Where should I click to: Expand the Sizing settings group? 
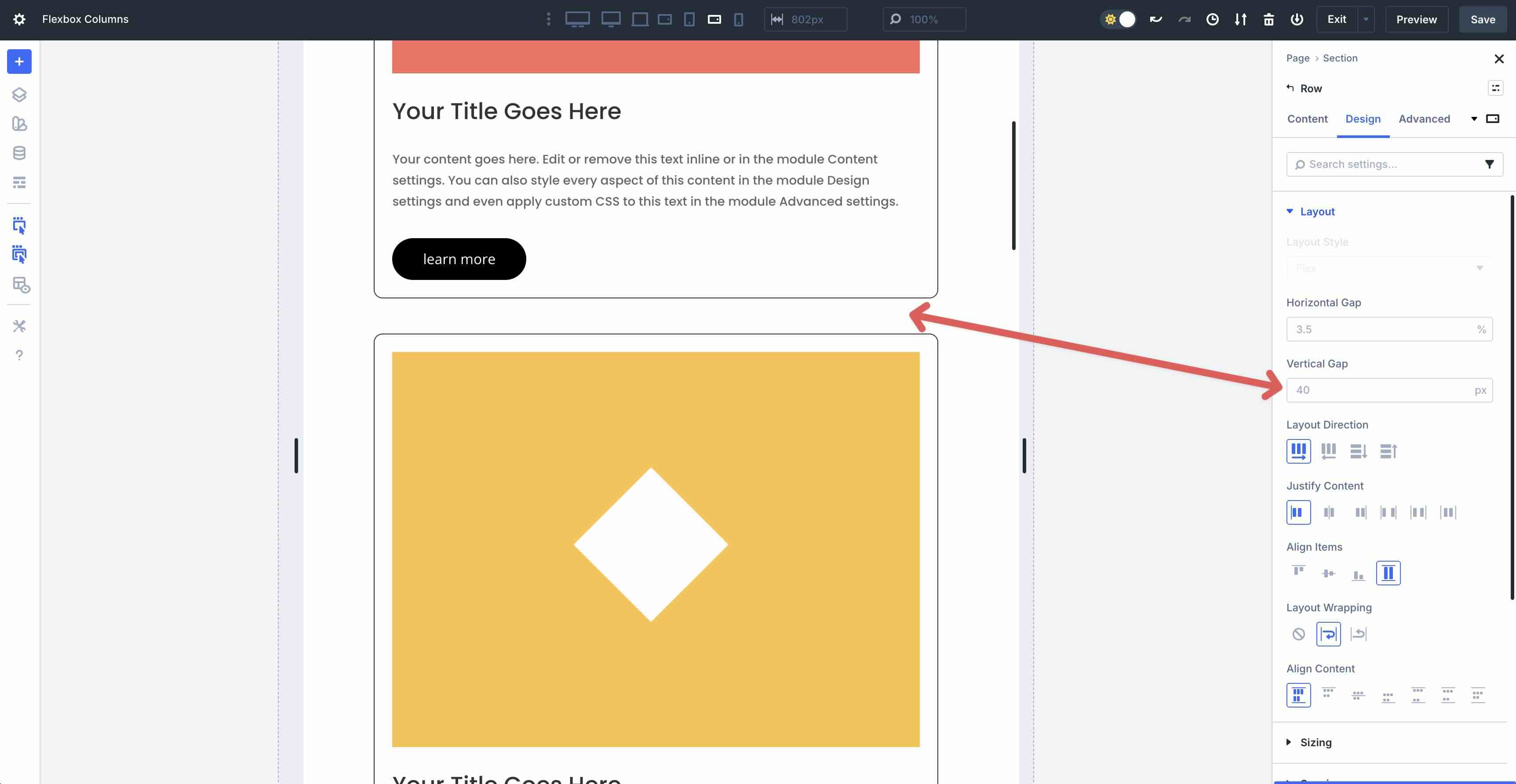pos(1316,742)
